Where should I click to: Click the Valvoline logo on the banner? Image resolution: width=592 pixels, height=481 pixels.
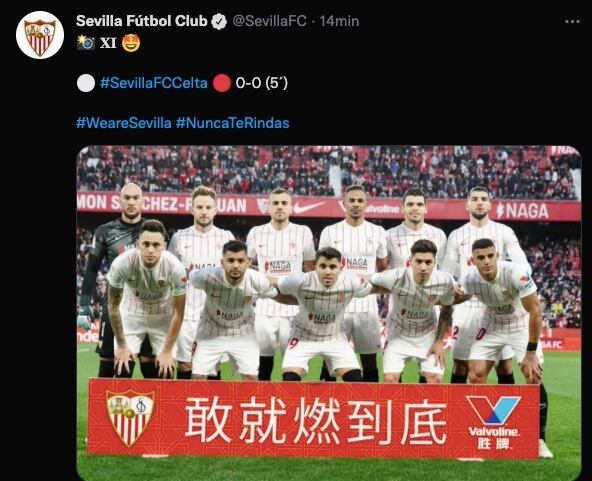(493, 421)
